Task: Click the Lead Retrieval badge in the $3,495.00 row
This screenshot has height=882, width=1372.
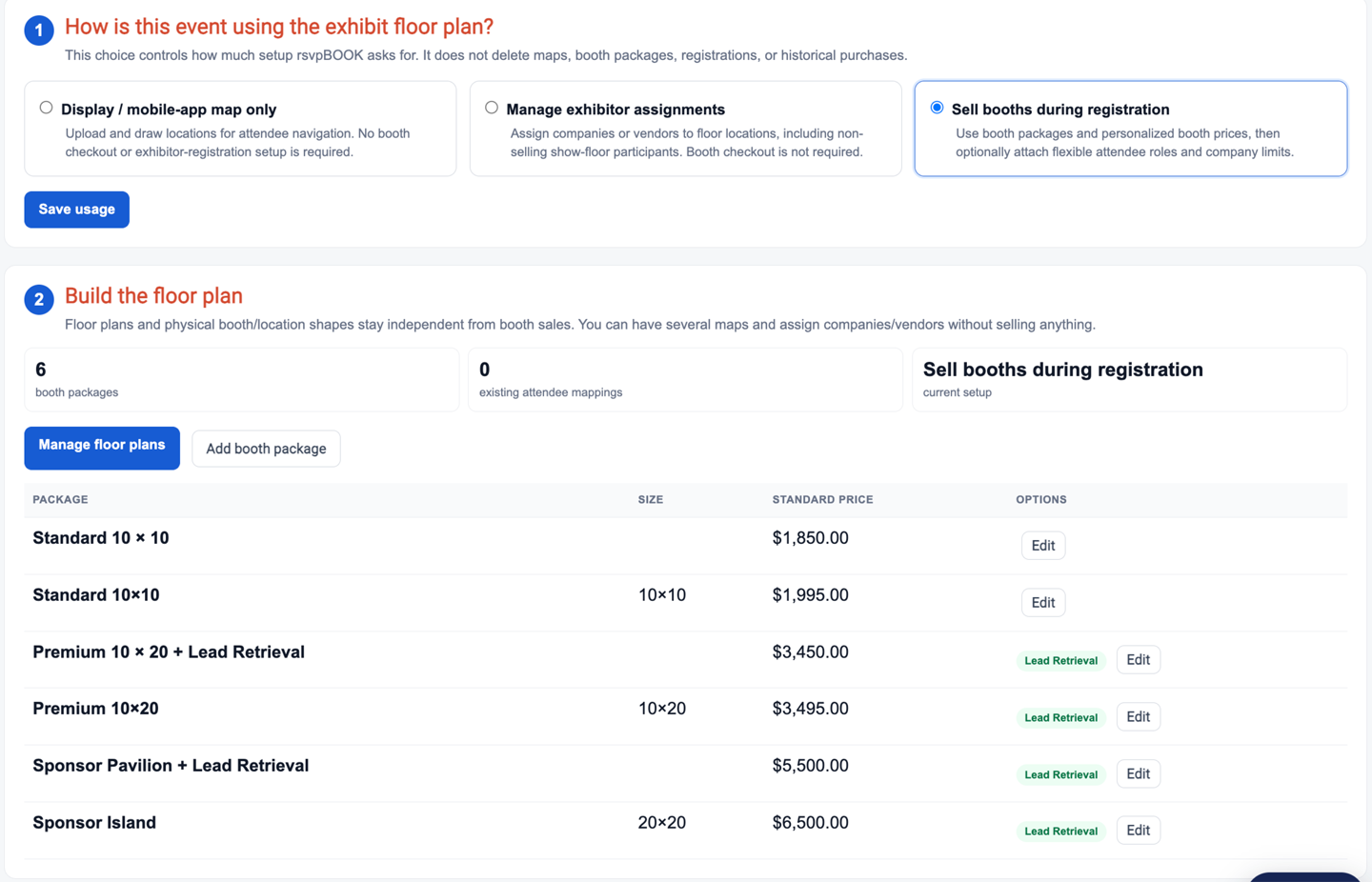Action: click(1061, 717)
